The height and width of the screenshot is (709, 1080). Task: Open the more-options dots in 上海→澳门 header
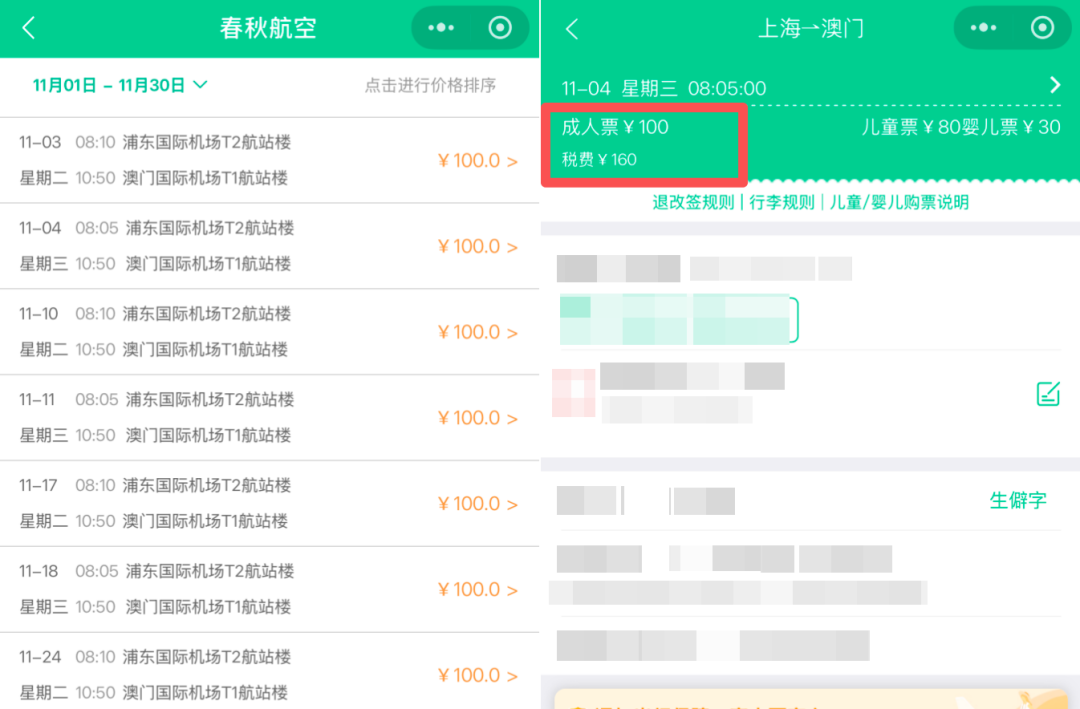pyautogui.click(x=983, y=28)
